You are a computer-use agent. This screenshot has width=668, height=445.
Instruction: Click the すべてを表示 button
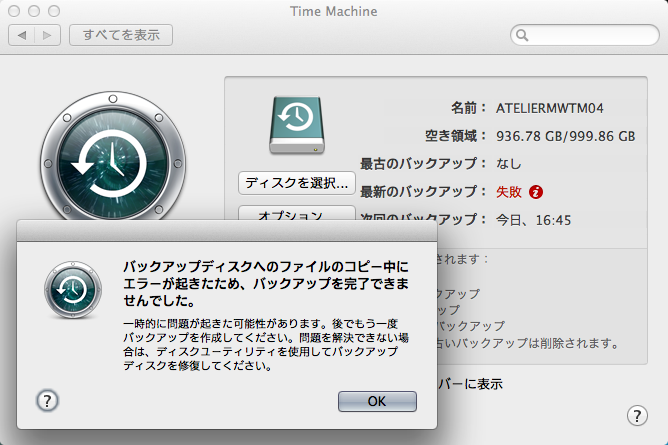coord(121,35)
